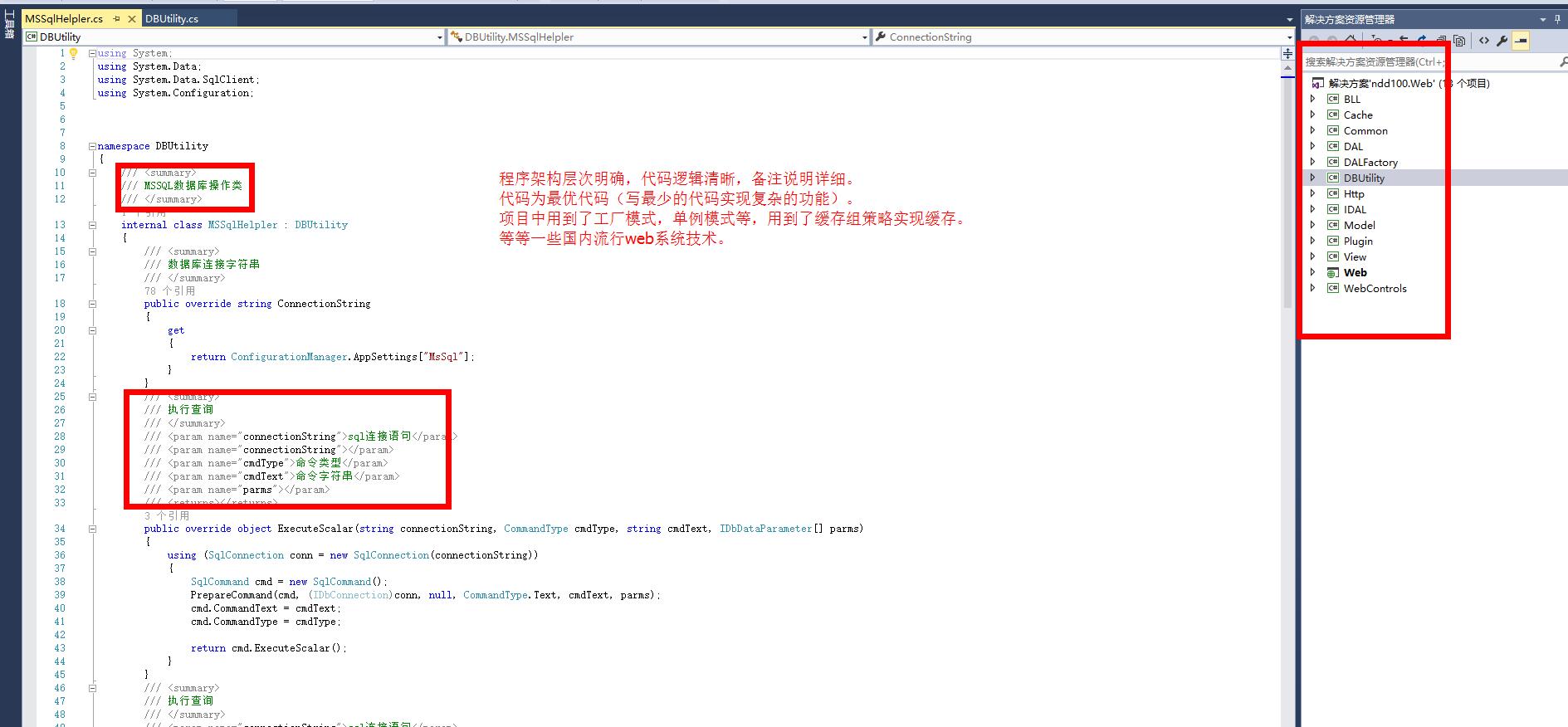Viewport: 1568px width, 727px height.
Task: Open the vertical 工具箱 toolbox tab
Action: pos(9,25)
